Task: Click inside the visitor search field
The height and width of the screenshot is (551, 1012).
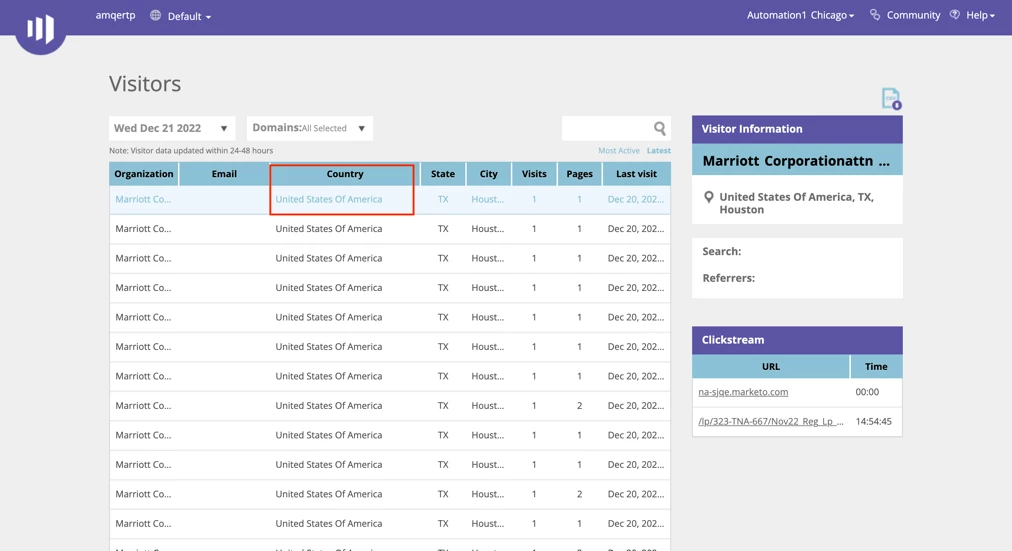Action: pyautogui.click(x=607, y=128)
